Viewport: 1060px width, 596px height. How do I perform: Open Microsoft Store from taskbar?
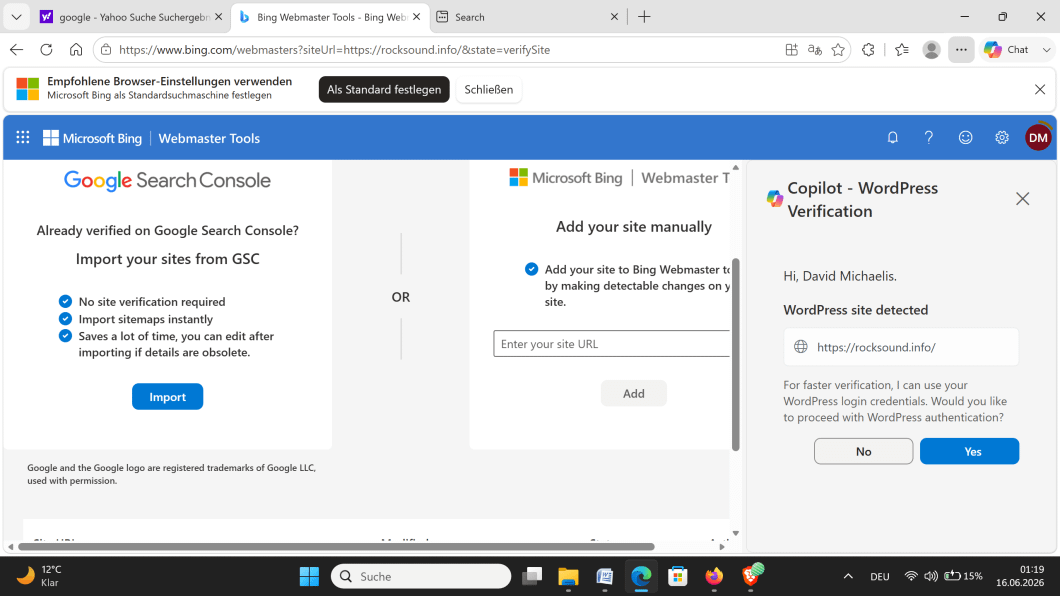pyautogui.click(x=677, y=576)
